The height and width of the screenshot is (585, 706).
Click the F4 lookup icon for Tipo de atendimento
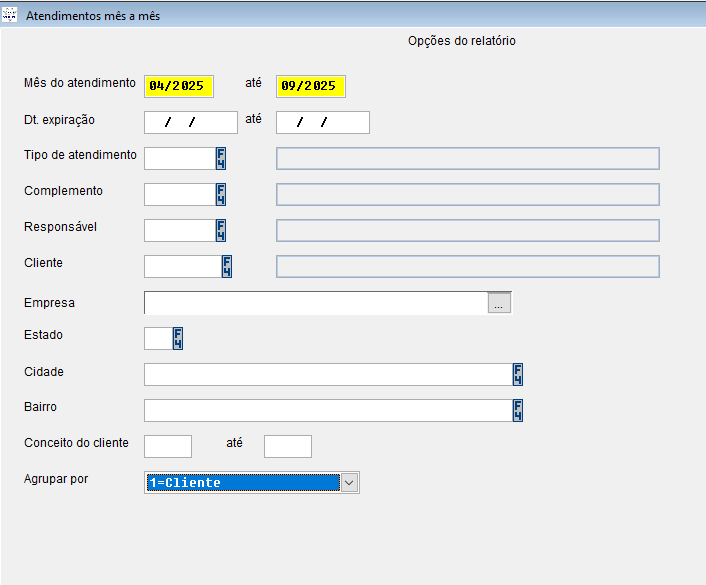(221, 158)
